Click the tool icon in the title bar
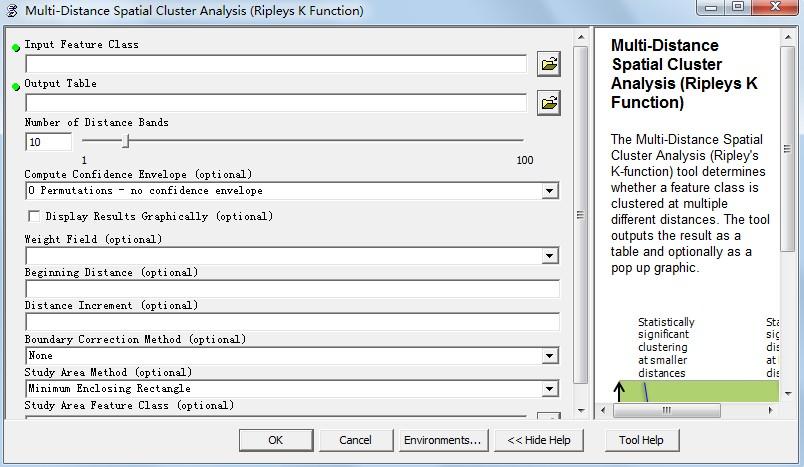The width and height of the screenshot is (804, 467). pos(12,11)
